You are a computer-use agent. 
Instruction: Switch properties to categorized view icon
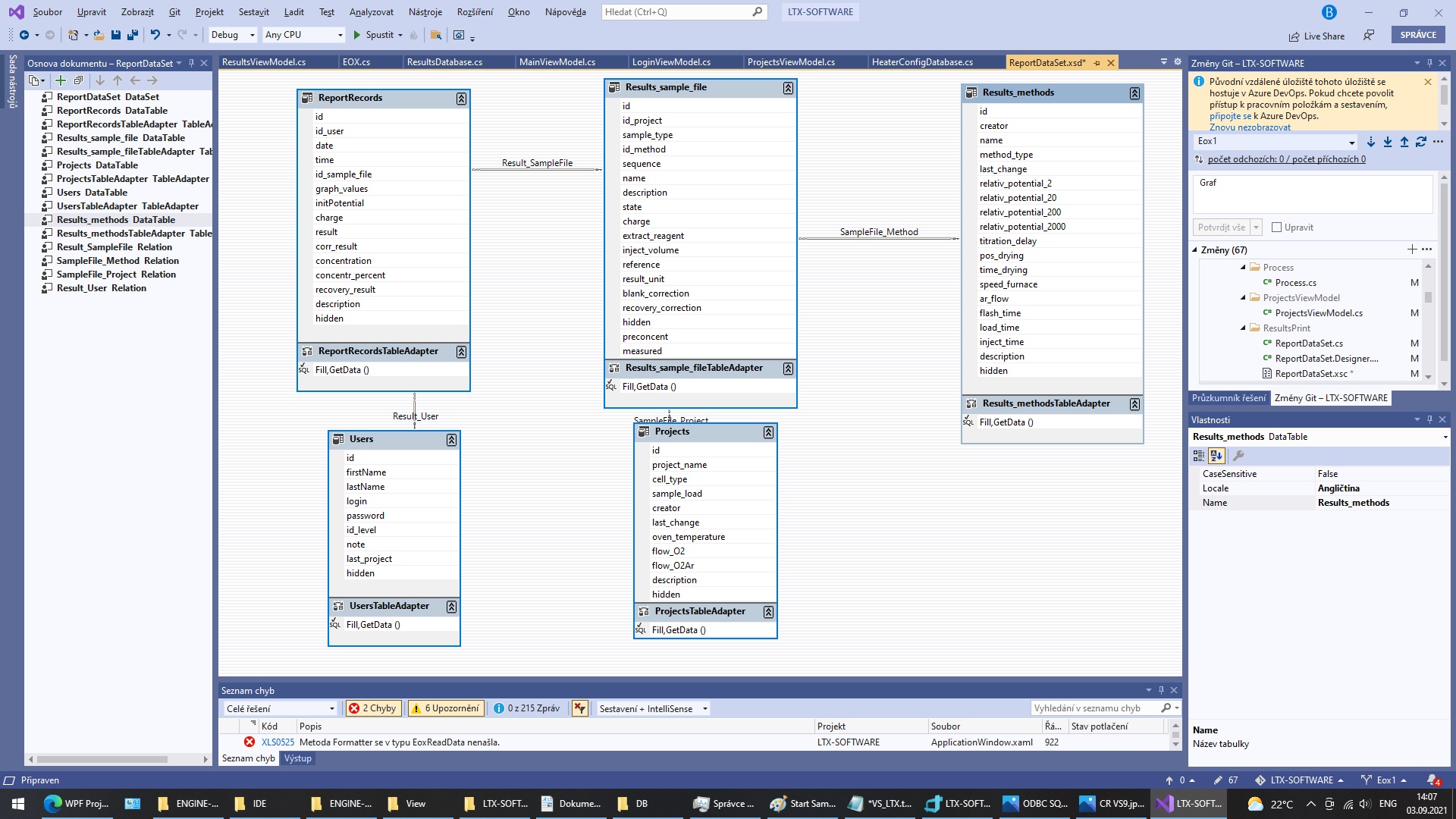pyautogui.click(x=1199, y=456)
